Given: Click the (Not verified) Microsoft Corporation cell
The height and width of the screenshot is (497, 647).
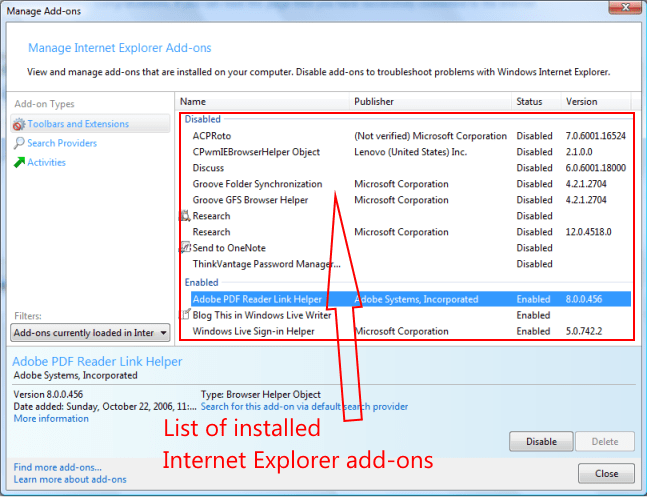Looking at the screenshot, I should point(430,136).
